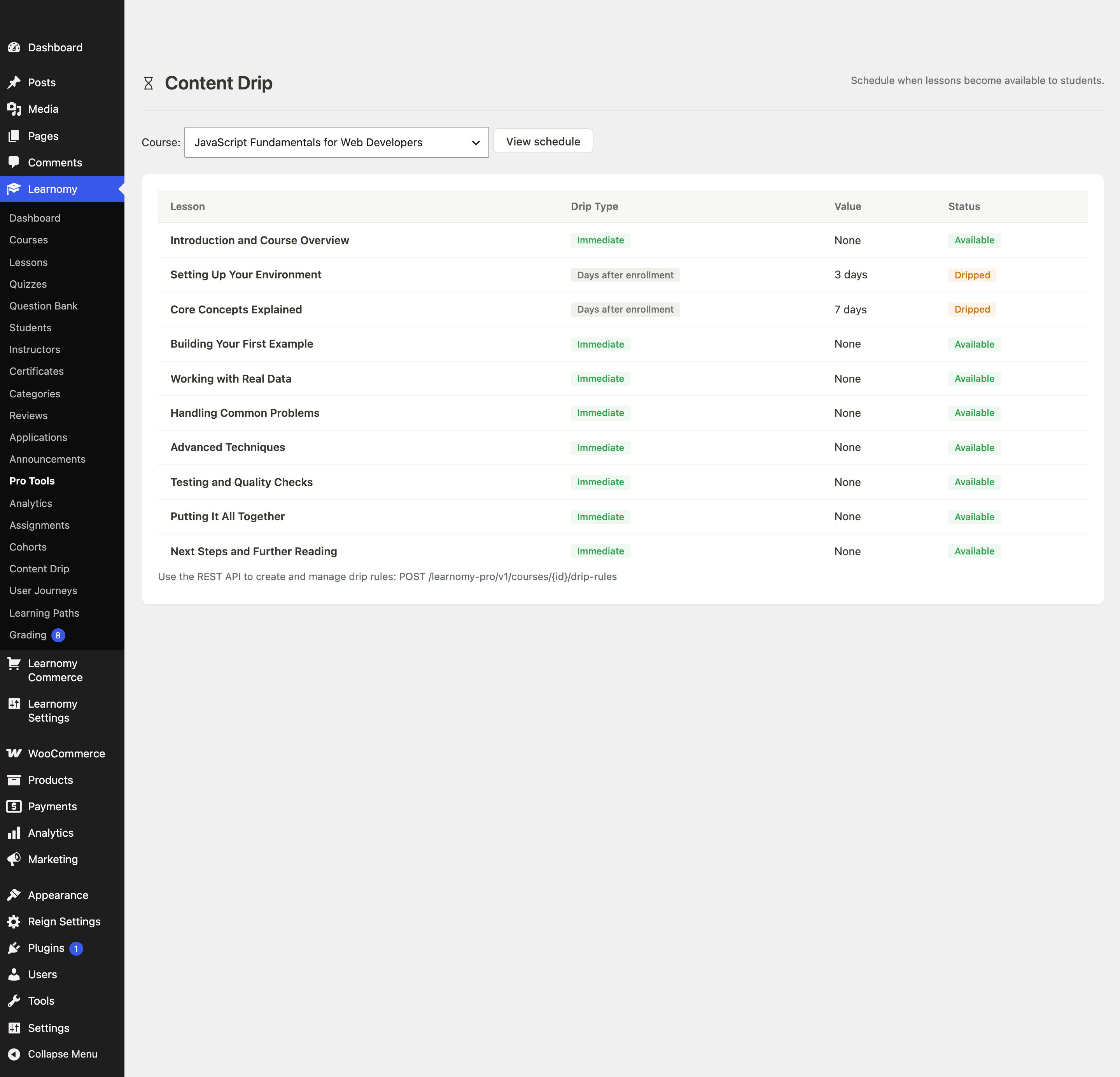
Task: Click Days after enrollment tag for Setting Up Your Environment
Action: [625, 275]
